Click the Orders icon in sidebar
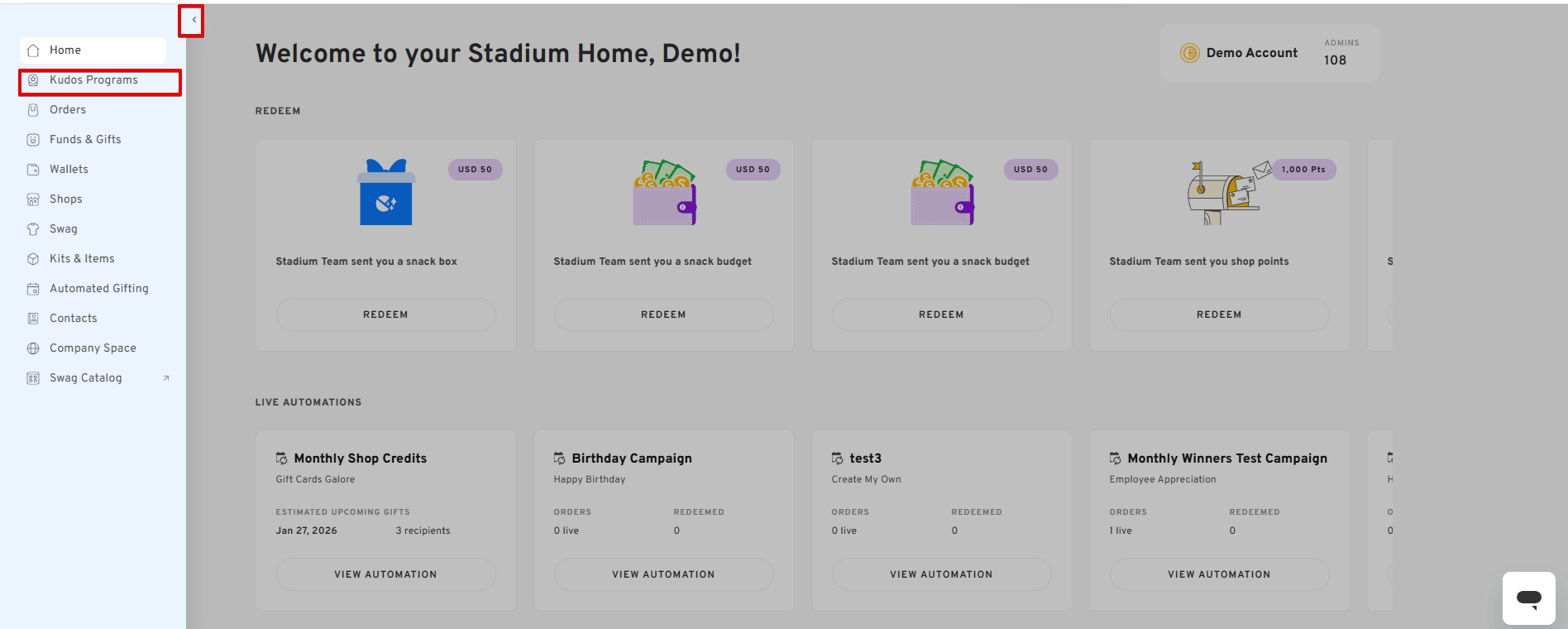Screen dimensions: 1568x629 pyautogui.click(x=33, y=110)
